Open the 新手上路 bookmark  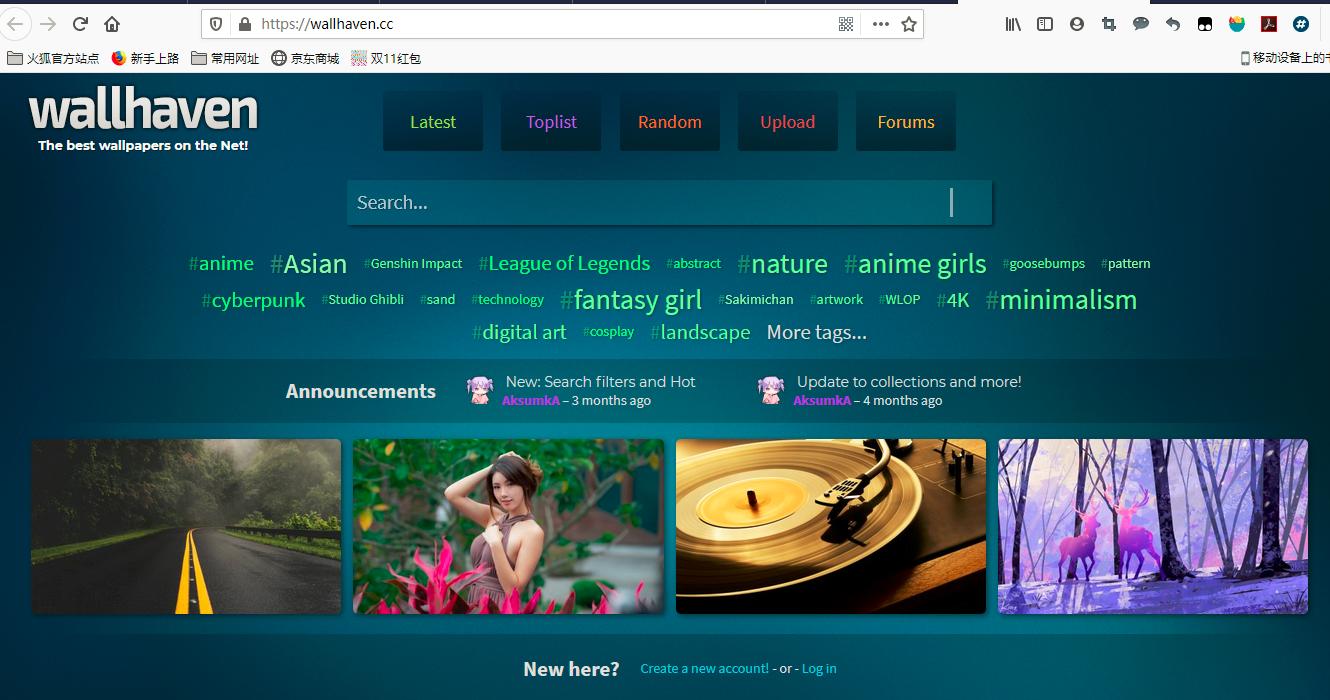pyautogui.click(x=145, y=58)
